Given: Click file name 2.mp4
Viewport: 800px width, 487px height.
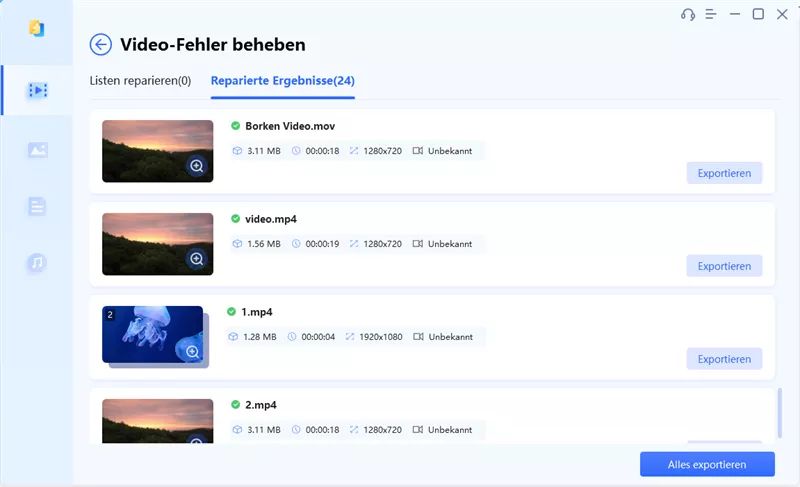Looking at the screenshot, I should coord(261,405).
